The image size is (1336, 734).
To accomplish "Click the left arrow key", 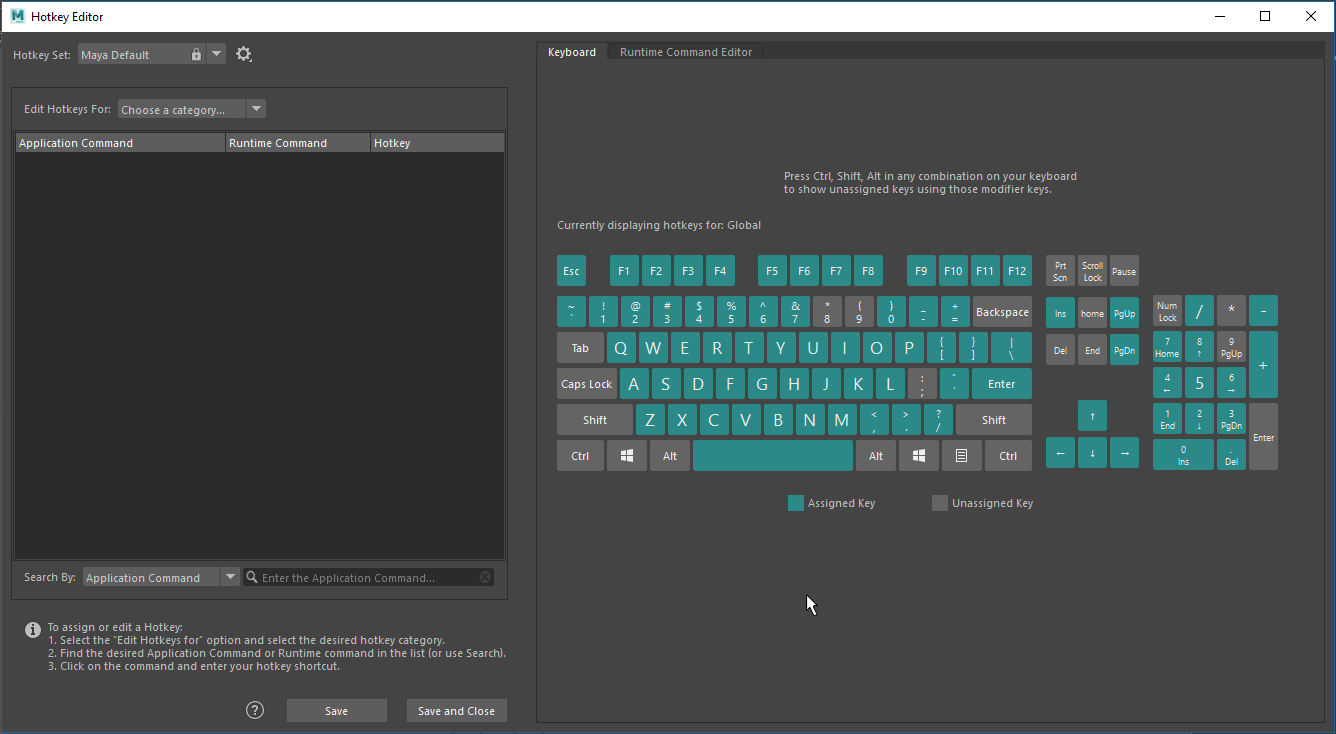I will click(1060, 453).
